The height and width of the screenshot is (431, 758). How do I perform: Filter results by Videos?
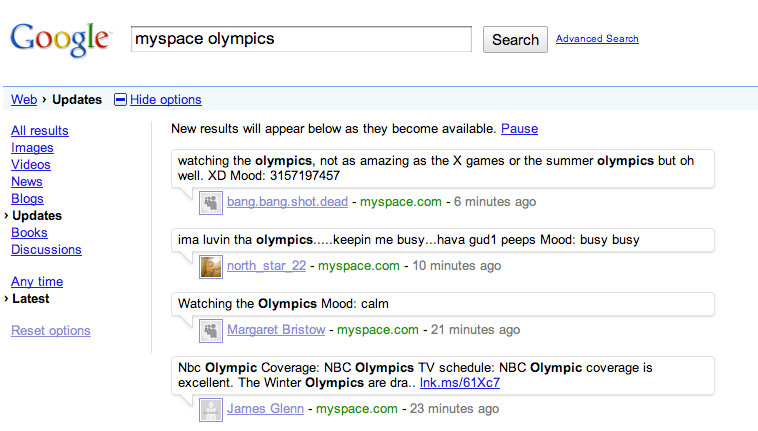[x=31, y=165]
